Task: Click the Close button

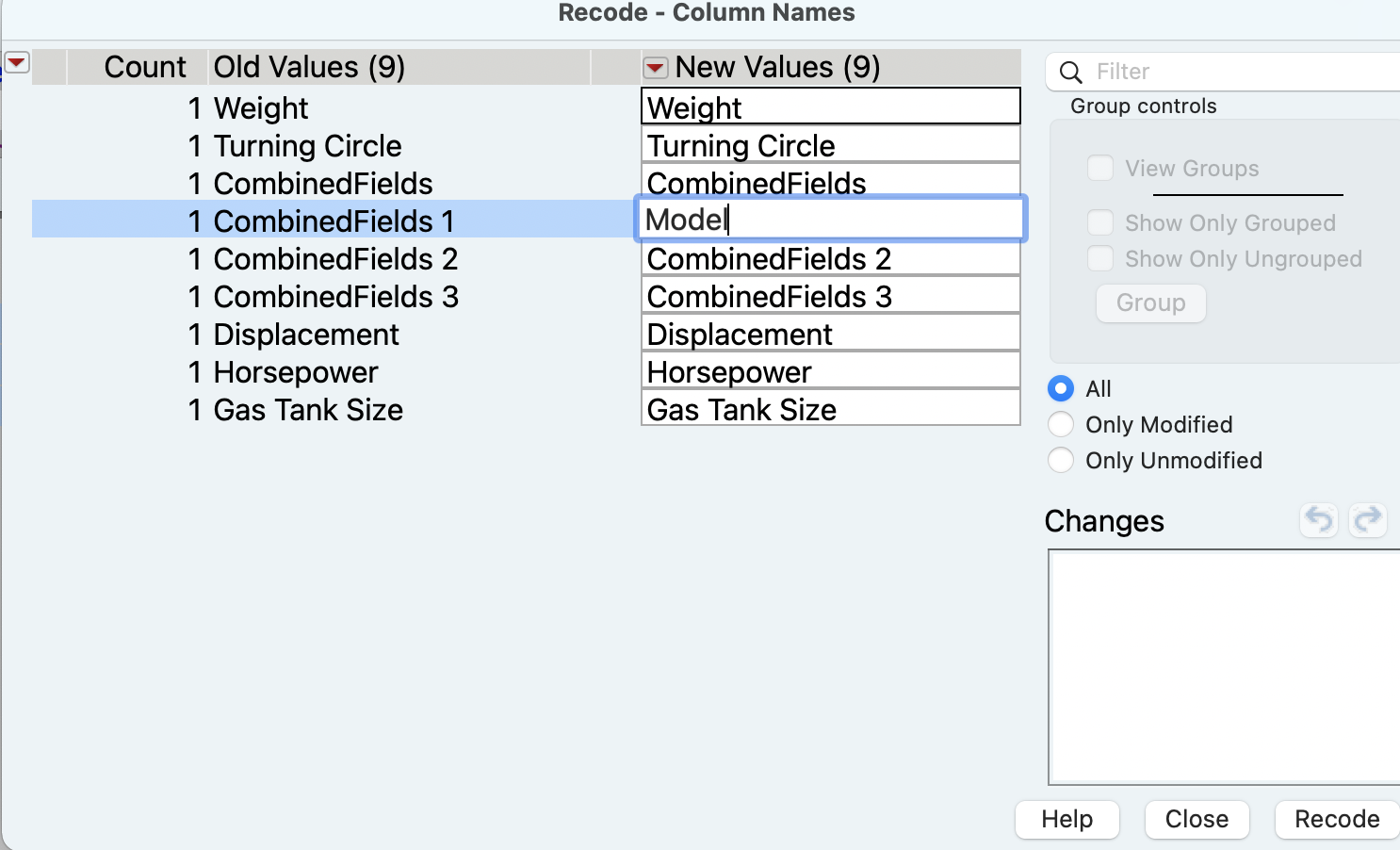Action: pyautogui.click(x=1197, y=819)
